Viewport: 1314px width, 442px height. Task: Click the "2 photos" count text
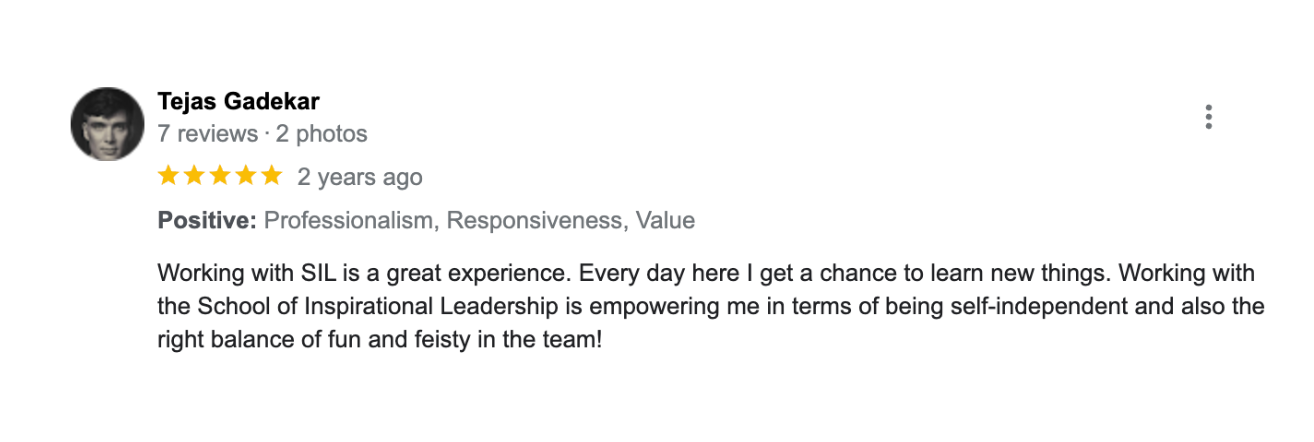322,133
